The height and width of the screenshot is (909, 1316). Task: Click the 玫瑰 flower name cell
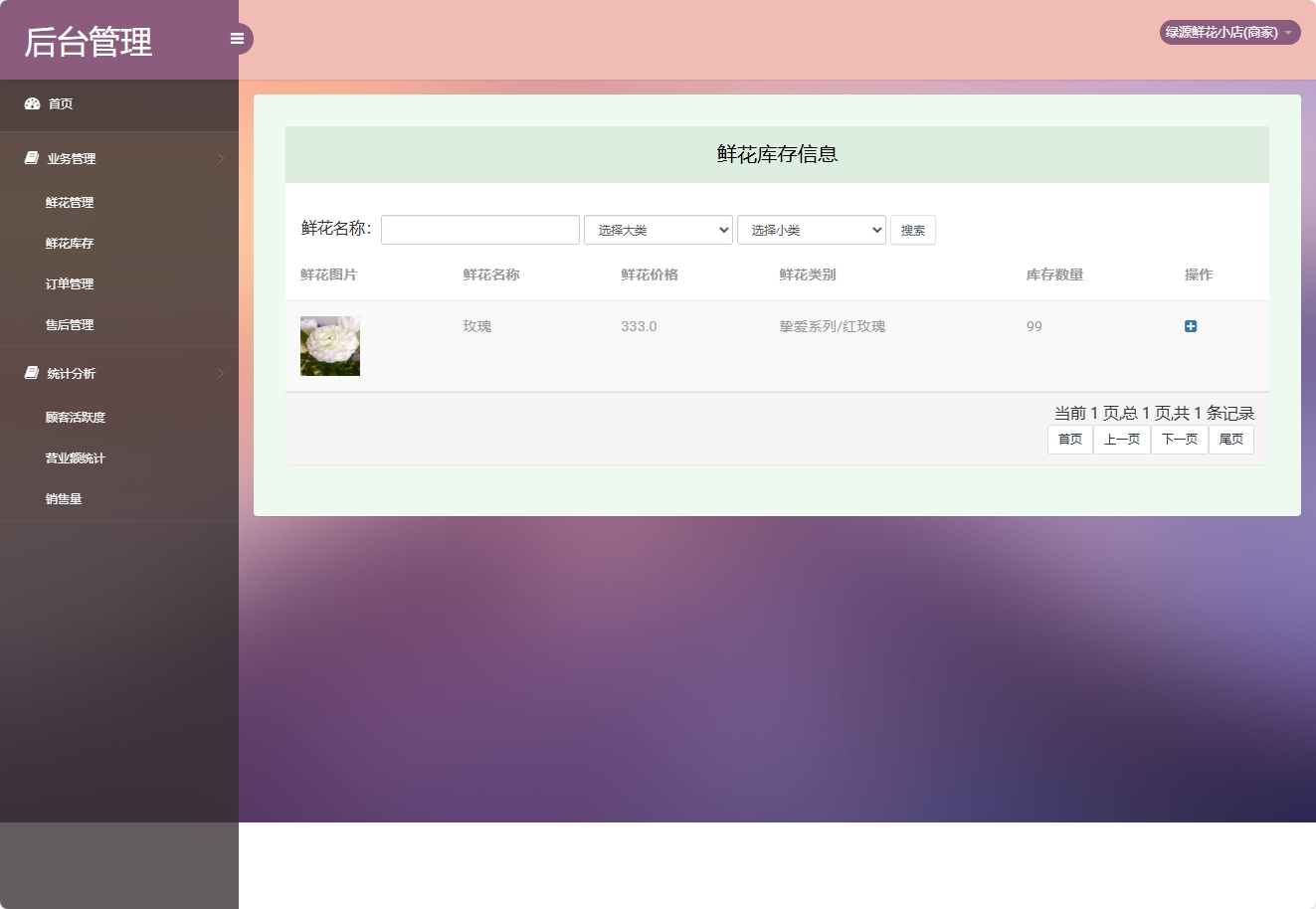click(x=477, y=326)
